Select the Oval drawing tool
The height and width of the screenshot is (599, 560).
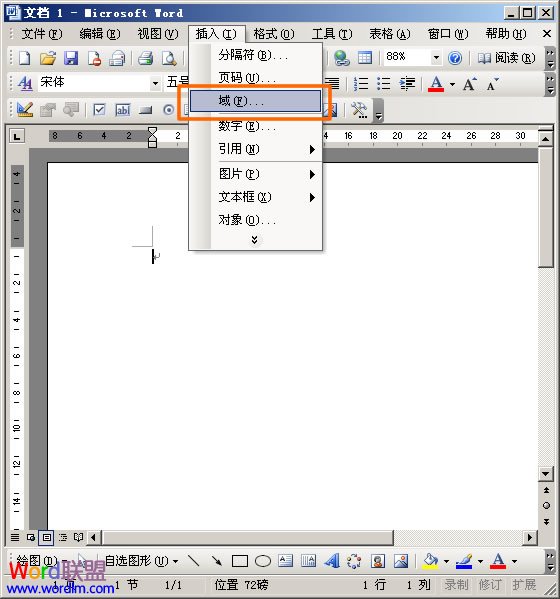pos(263,561)
